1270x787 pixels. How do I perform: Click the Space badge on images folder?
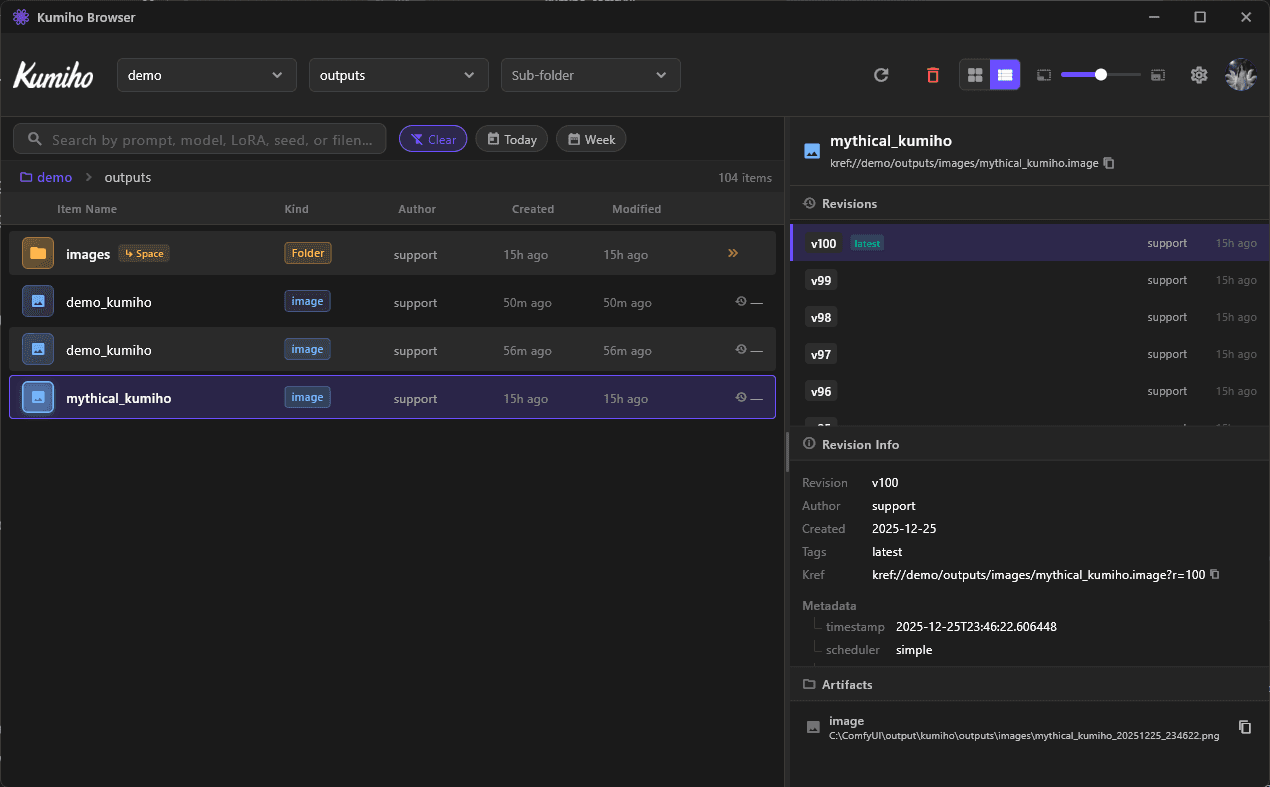pyautogui.click(x=143, y=253)
